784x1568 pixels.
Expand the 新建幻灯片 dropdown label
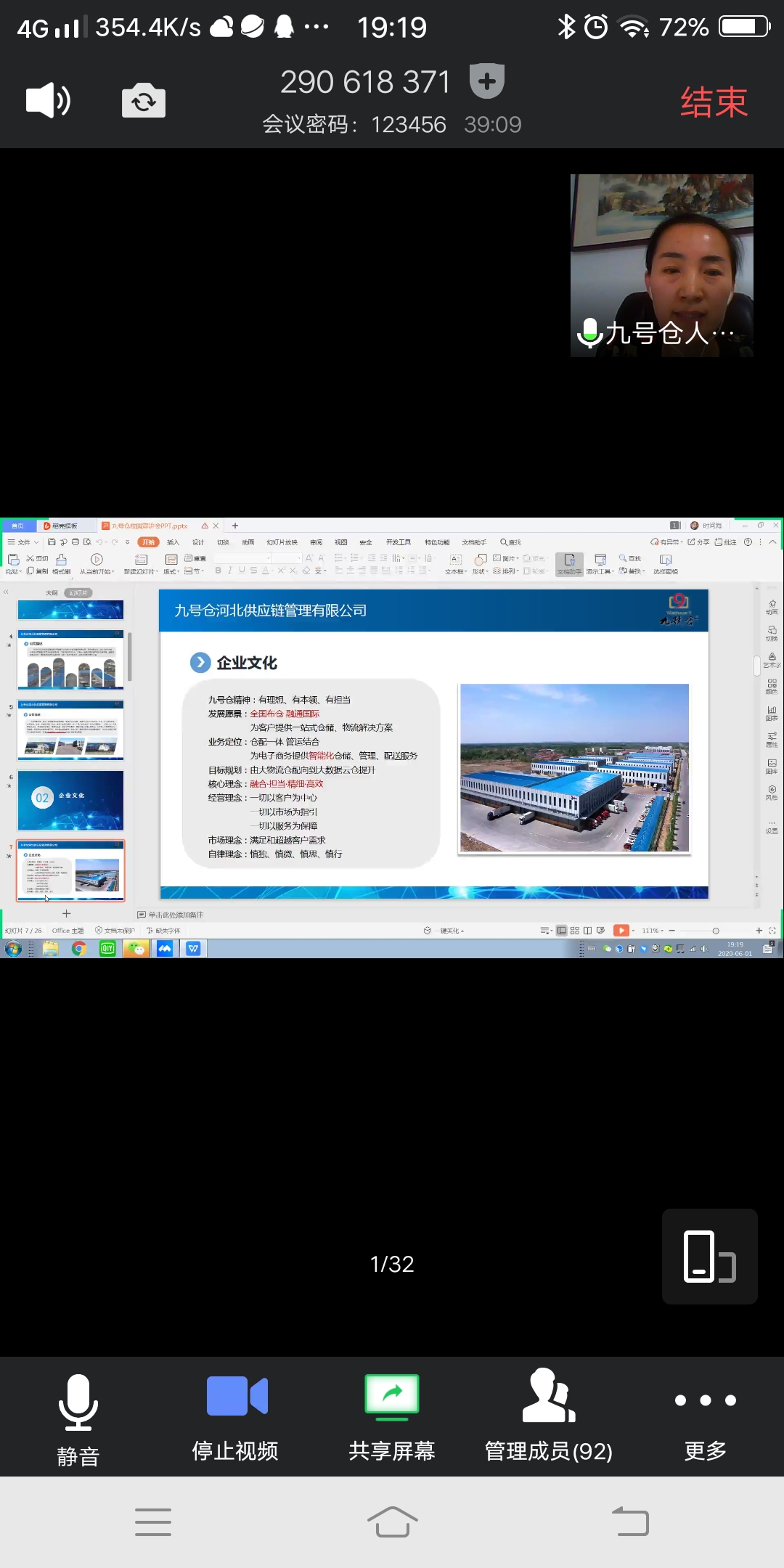(141, 572)
